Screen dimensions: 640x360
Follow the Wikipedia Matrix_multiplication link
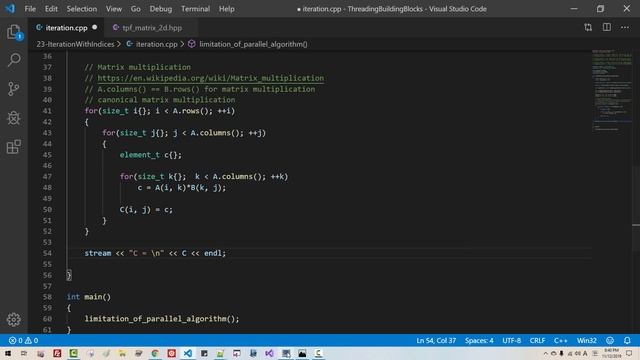(211, 78)
